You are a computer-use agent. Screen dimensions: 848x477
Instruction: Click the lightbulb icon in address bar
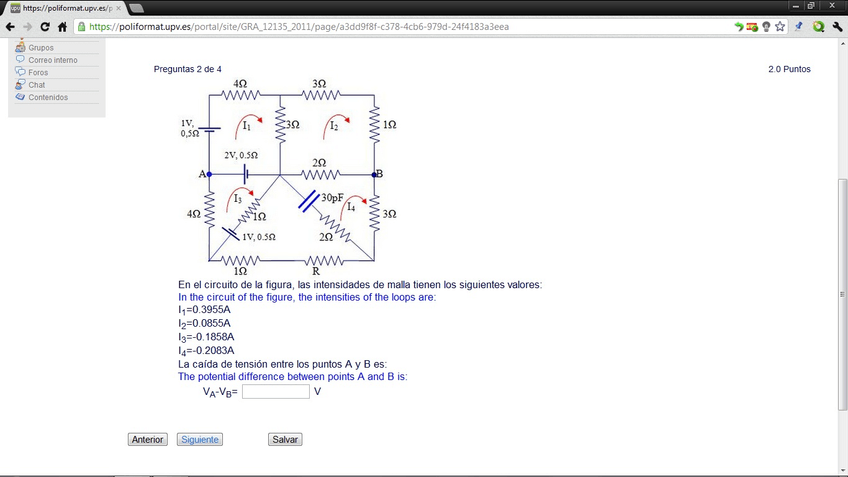coord(765,27)
